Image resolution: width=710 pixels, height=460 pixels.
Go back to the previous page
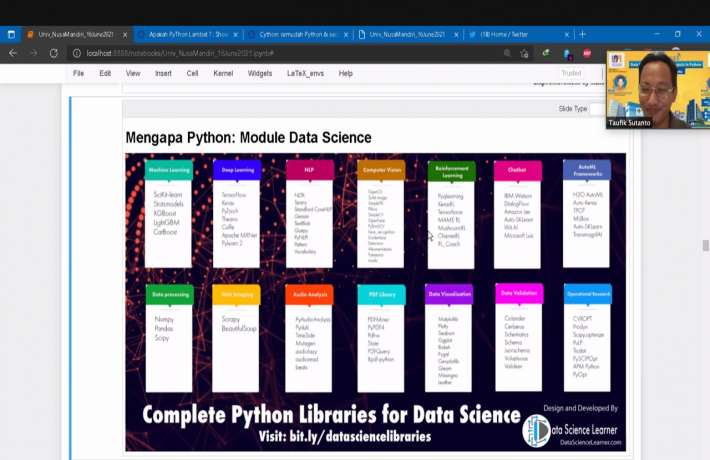pos(13,53)
